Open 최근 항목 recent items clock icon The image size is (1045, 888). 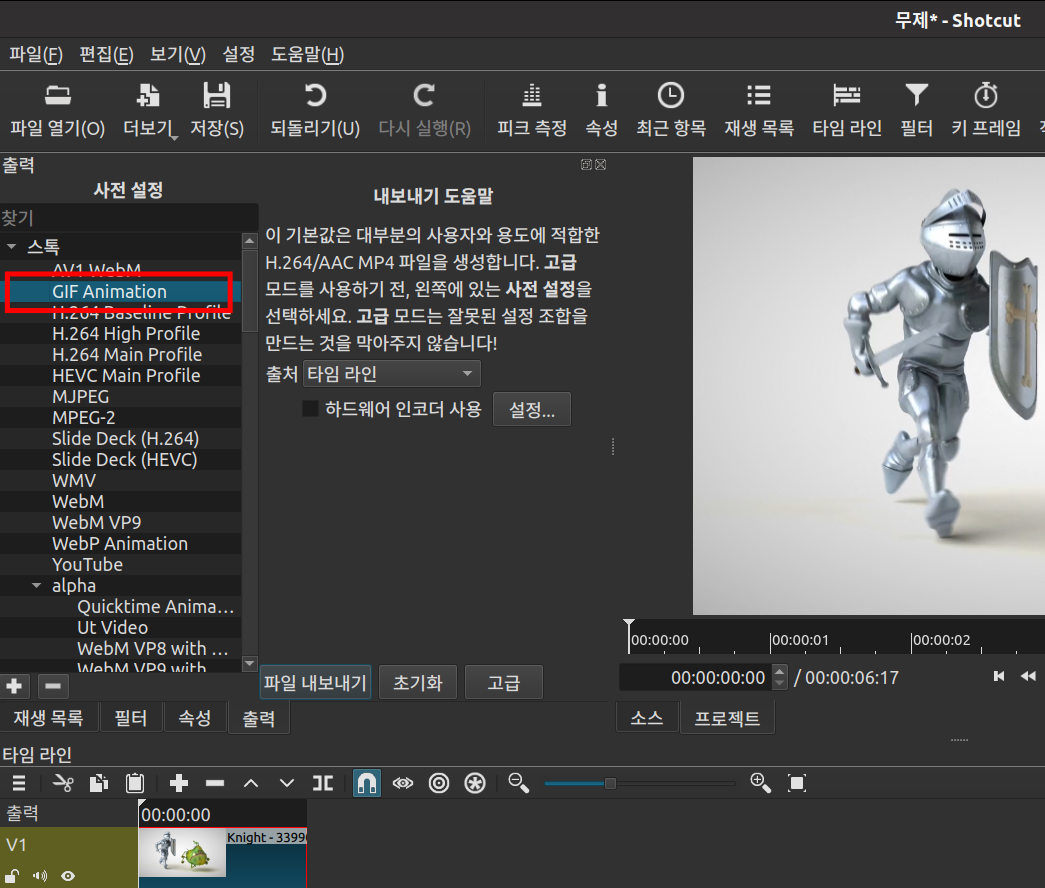coord(670,96)
